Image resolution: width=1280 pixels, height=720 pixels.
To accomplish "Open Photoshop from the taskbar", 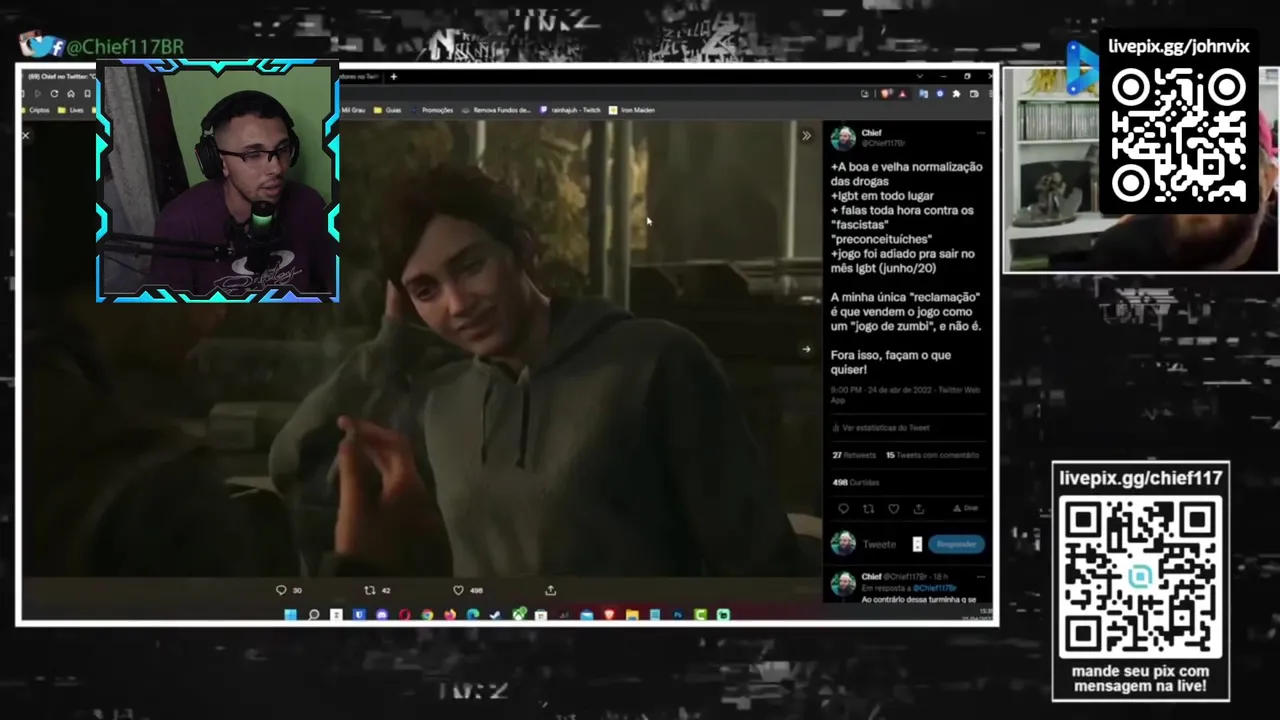I will tap(678, 615).
